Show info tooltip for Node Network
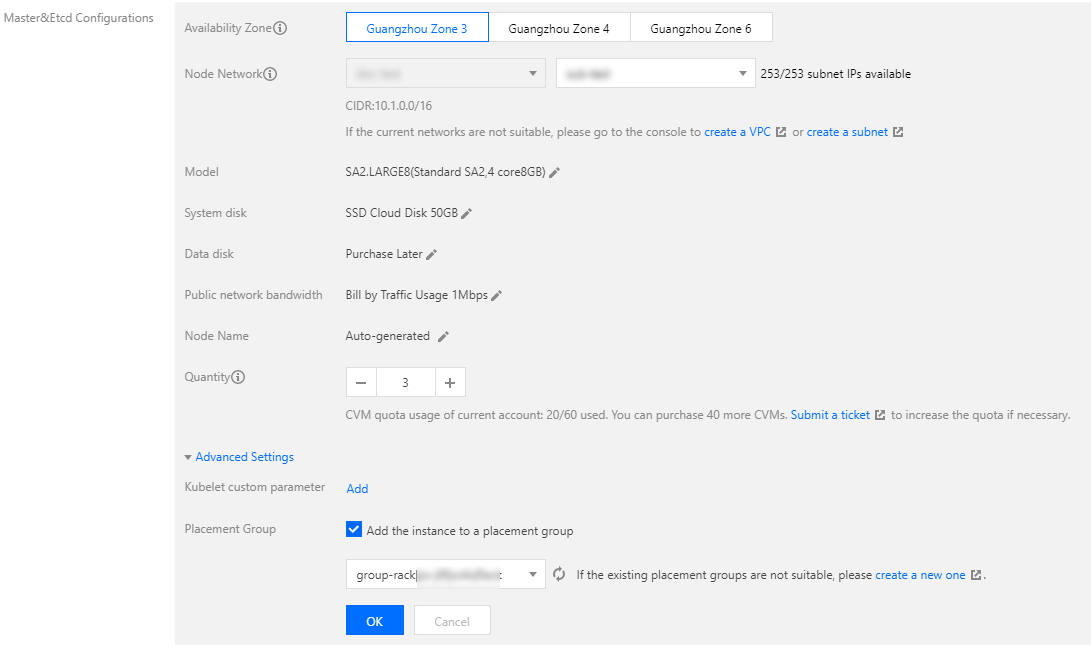1091x648 pixels. pos(270,74)
